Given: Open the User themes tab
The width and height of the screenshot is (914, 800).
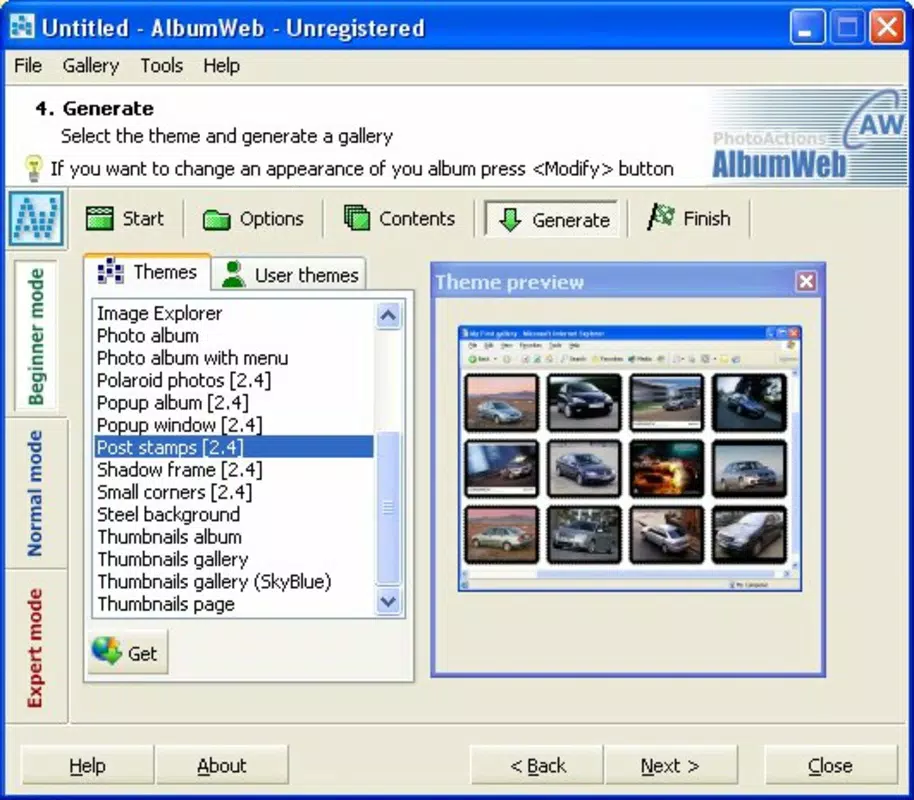Looking at the screenshot, I should click(x=290, y=275).
